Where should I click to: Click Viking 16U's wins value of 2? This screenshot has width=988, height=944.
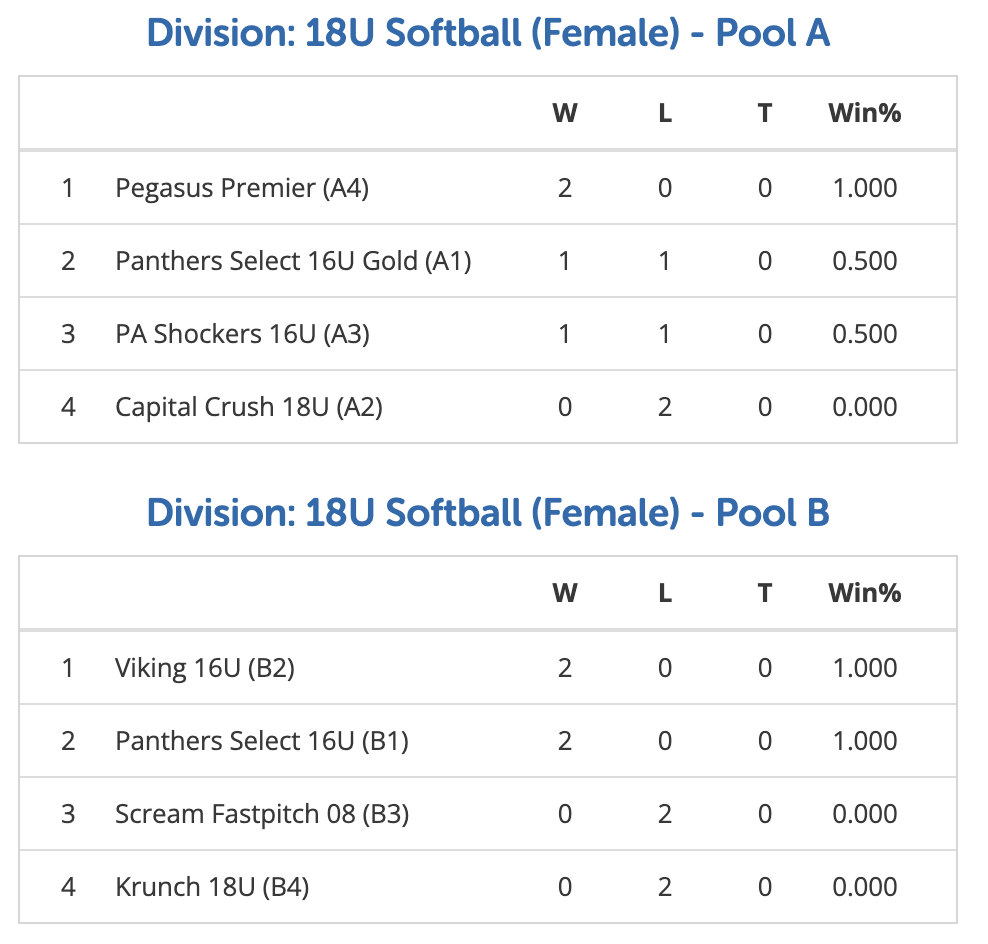click(x=565, y=668)
